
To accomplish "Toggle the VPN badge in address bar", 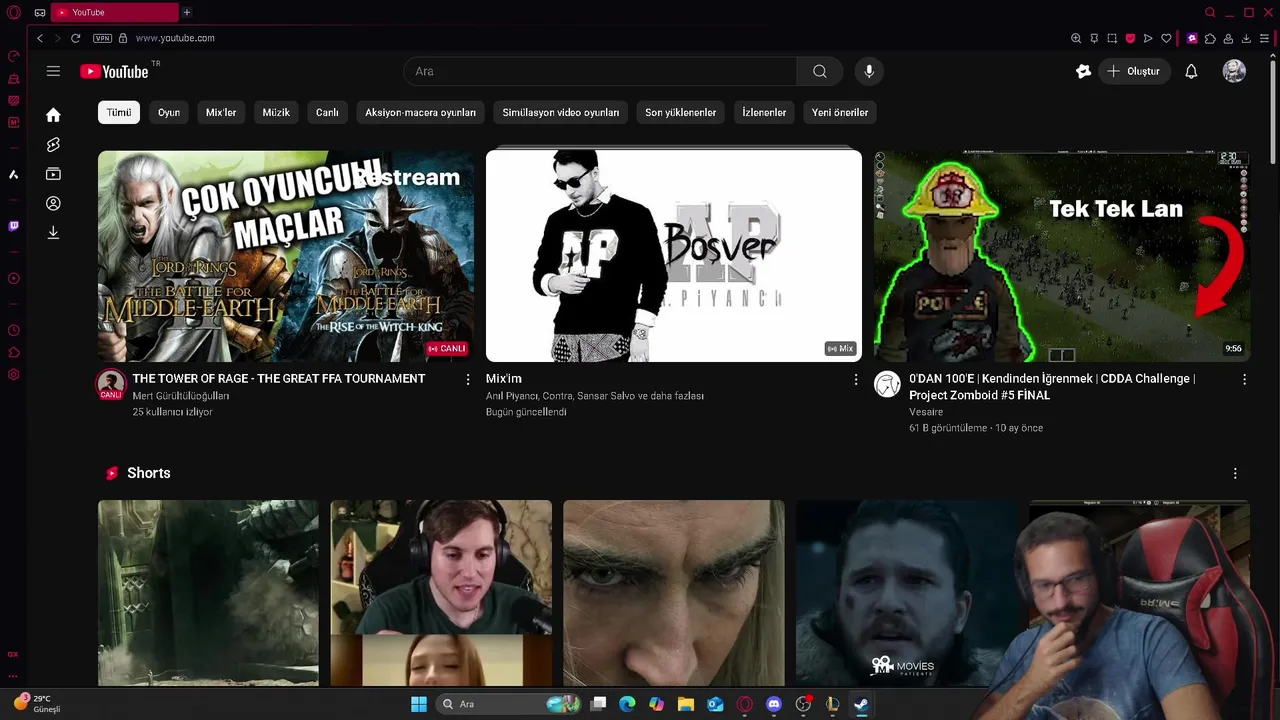I will coord(102,38).
